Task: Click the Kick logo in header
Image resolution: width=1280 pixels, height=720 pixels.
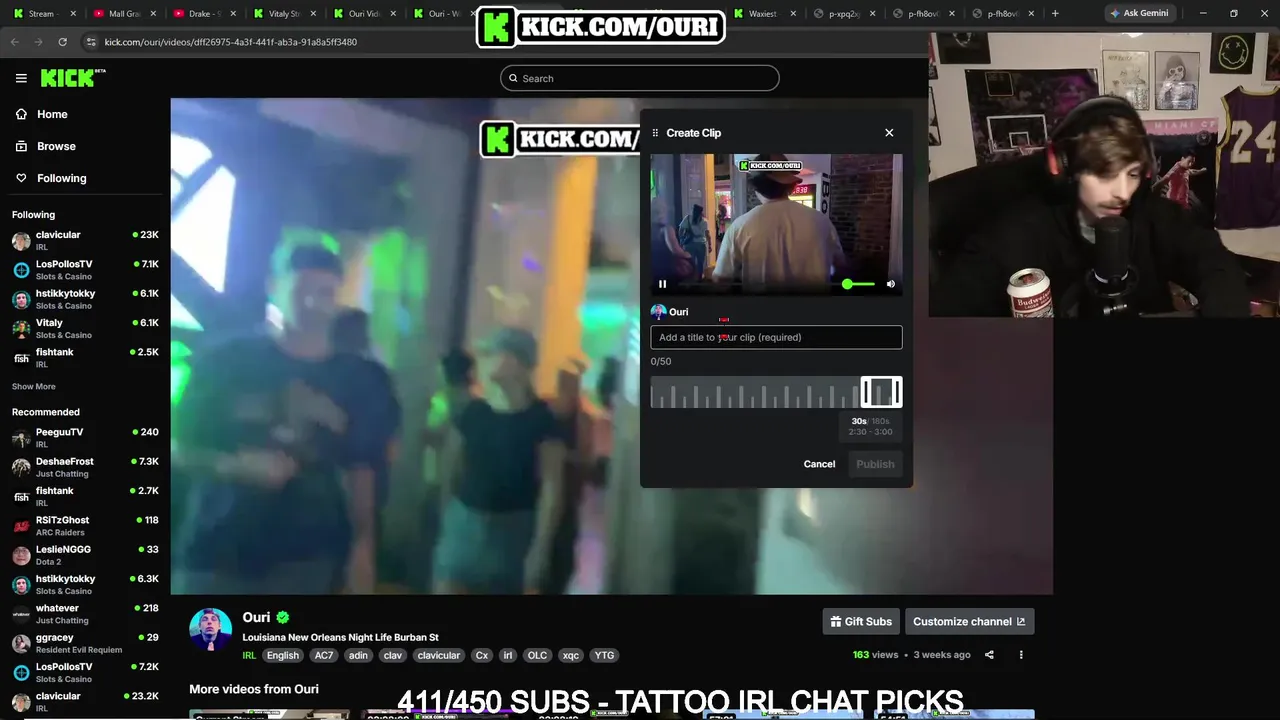Action: [x=73, y=78]
